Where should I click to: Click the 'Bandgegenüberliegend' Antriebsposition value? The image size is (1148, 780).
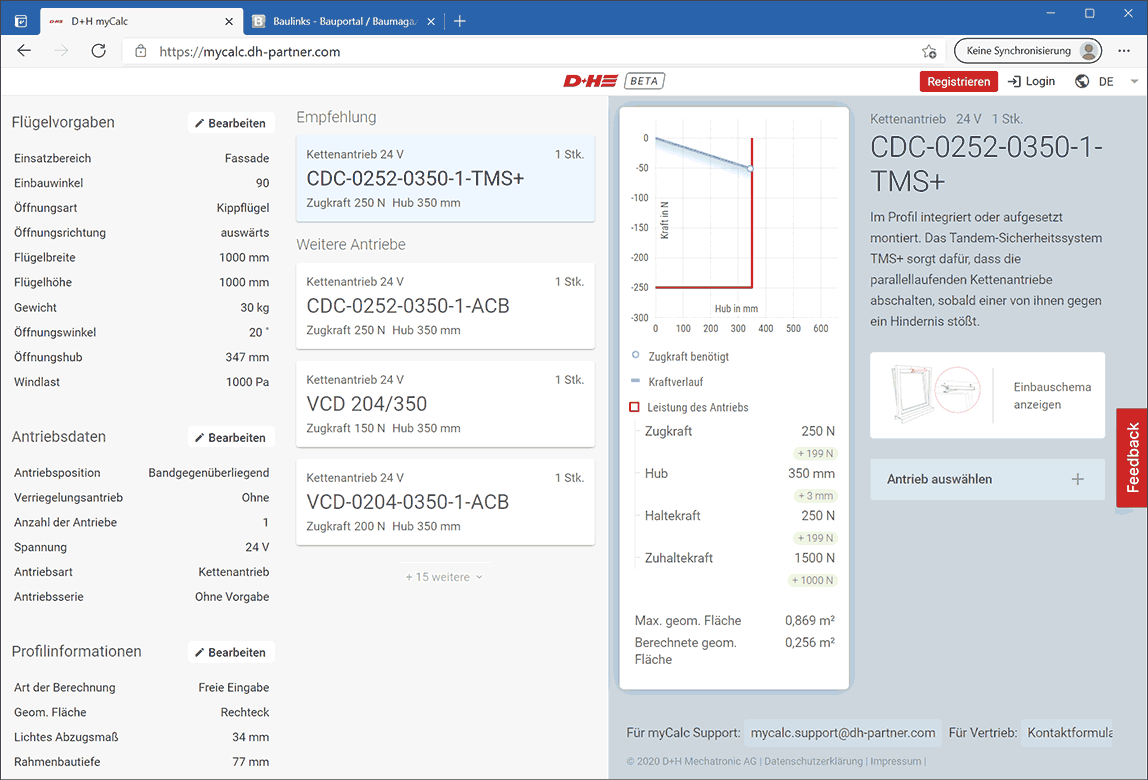(x=209, y=472)
